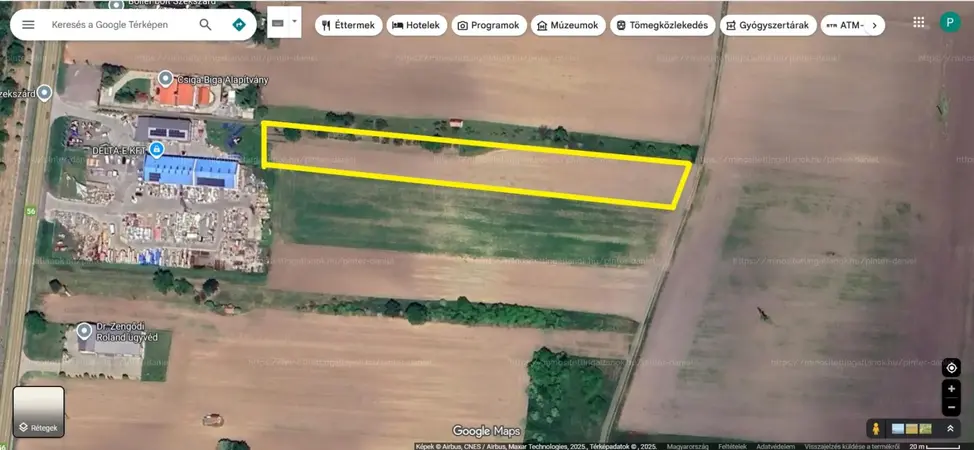Viewport: 974px width, 450px height.
Task: Select the Hotelek category chip
Action: click(x=416, y=25)
